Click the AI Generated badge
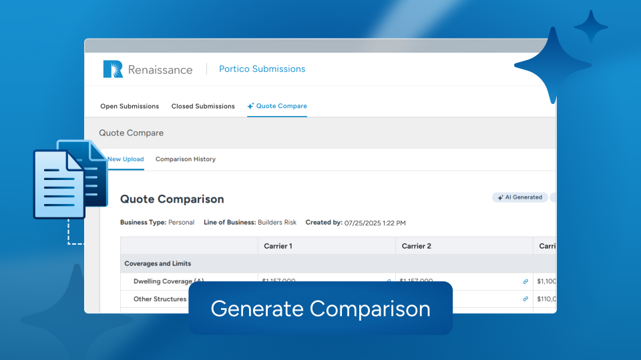Viewport: 641px width, 360px height. click(x=520, y=197)
